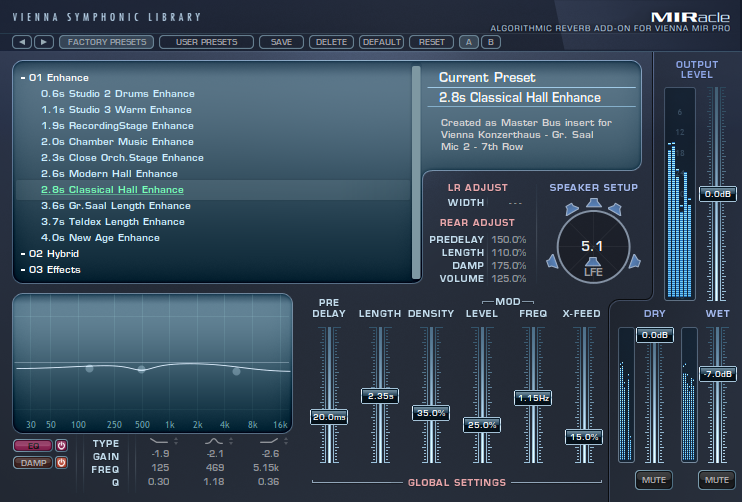Mute the WET signal
This screenshot has width=742, height=502.
click(716, 480)
